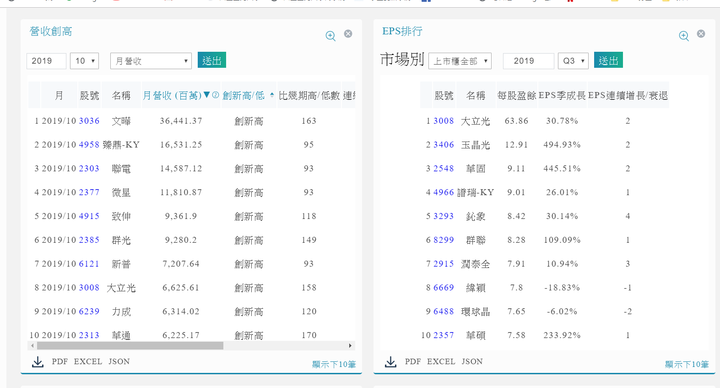This screenshot has height=388, width=720.
Task: Click download icon in 營收創高 panel
Action: (x=38, y=362)
